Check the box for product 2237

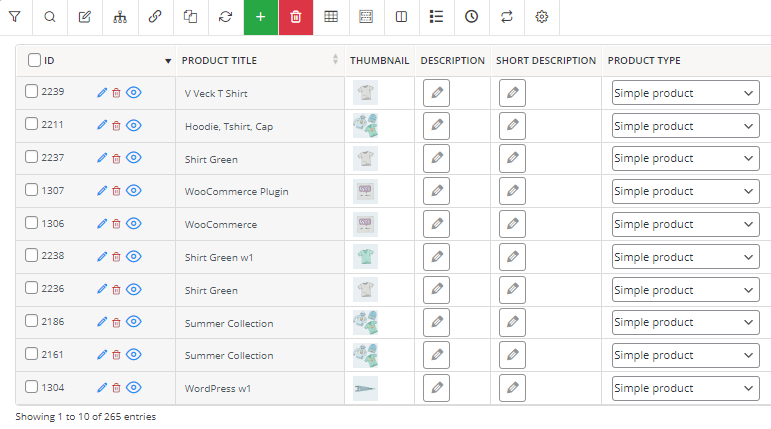coord(31,156)
